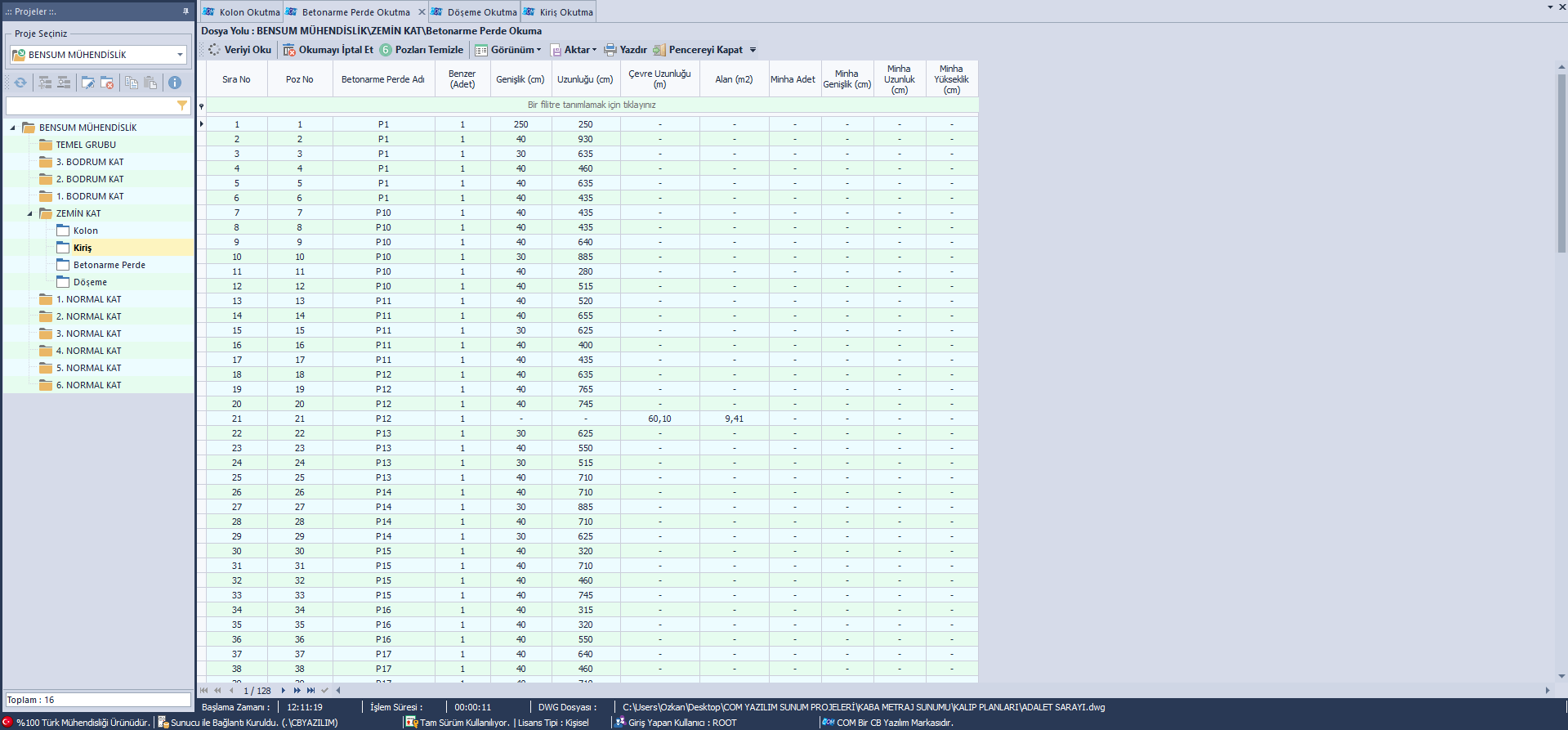1568x730 pixels.
Task: Sort by Betonarme Perde Adı column header
Action: pyautogui.click(x=383, y=79)
